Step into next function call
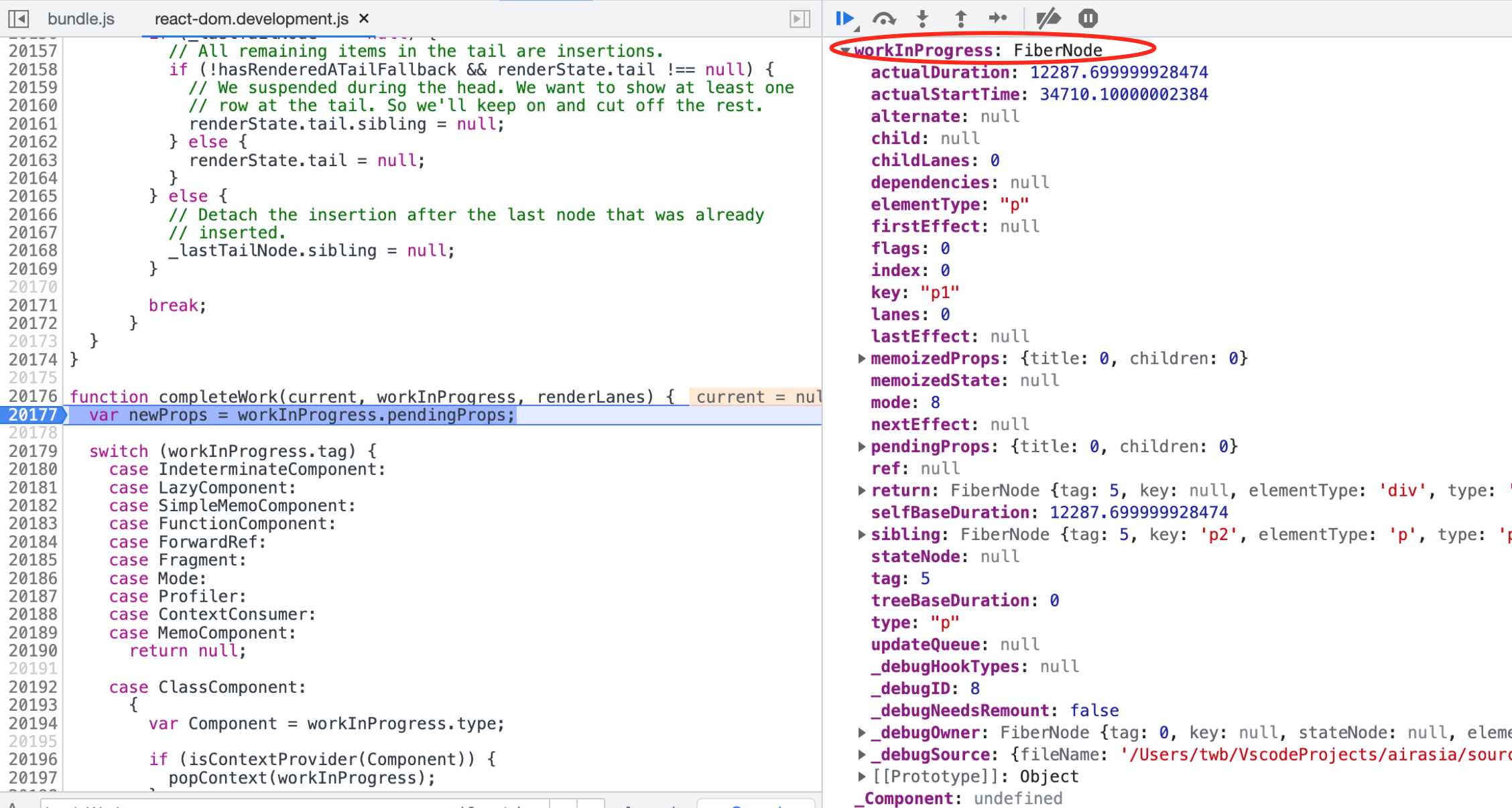This screenshot has width=1512, height=808. tap(923, 19)
